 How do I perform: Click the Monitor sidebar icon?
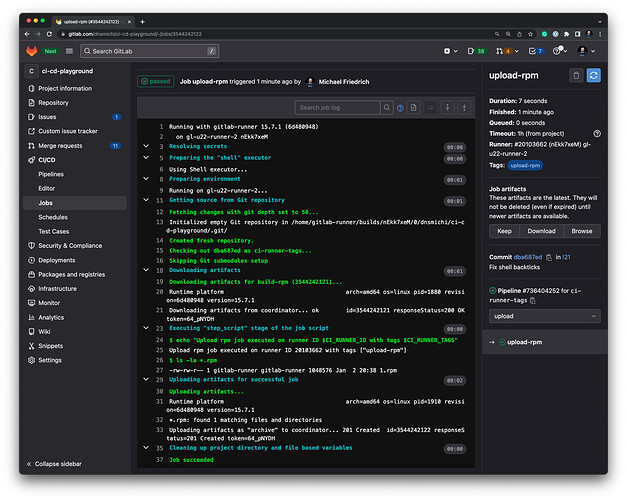[x=31, y=303]
